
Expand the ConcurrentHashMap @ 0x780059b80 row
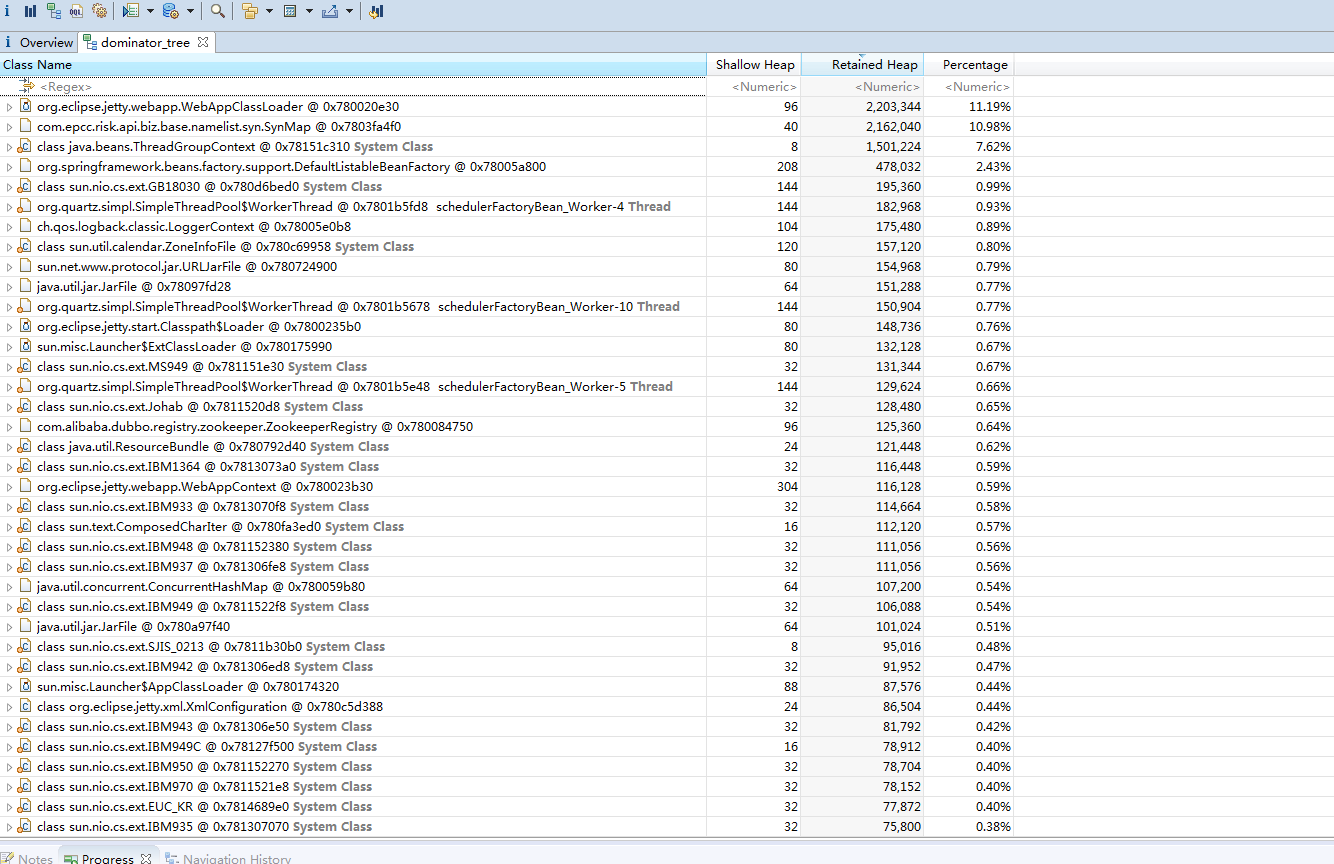9,587
